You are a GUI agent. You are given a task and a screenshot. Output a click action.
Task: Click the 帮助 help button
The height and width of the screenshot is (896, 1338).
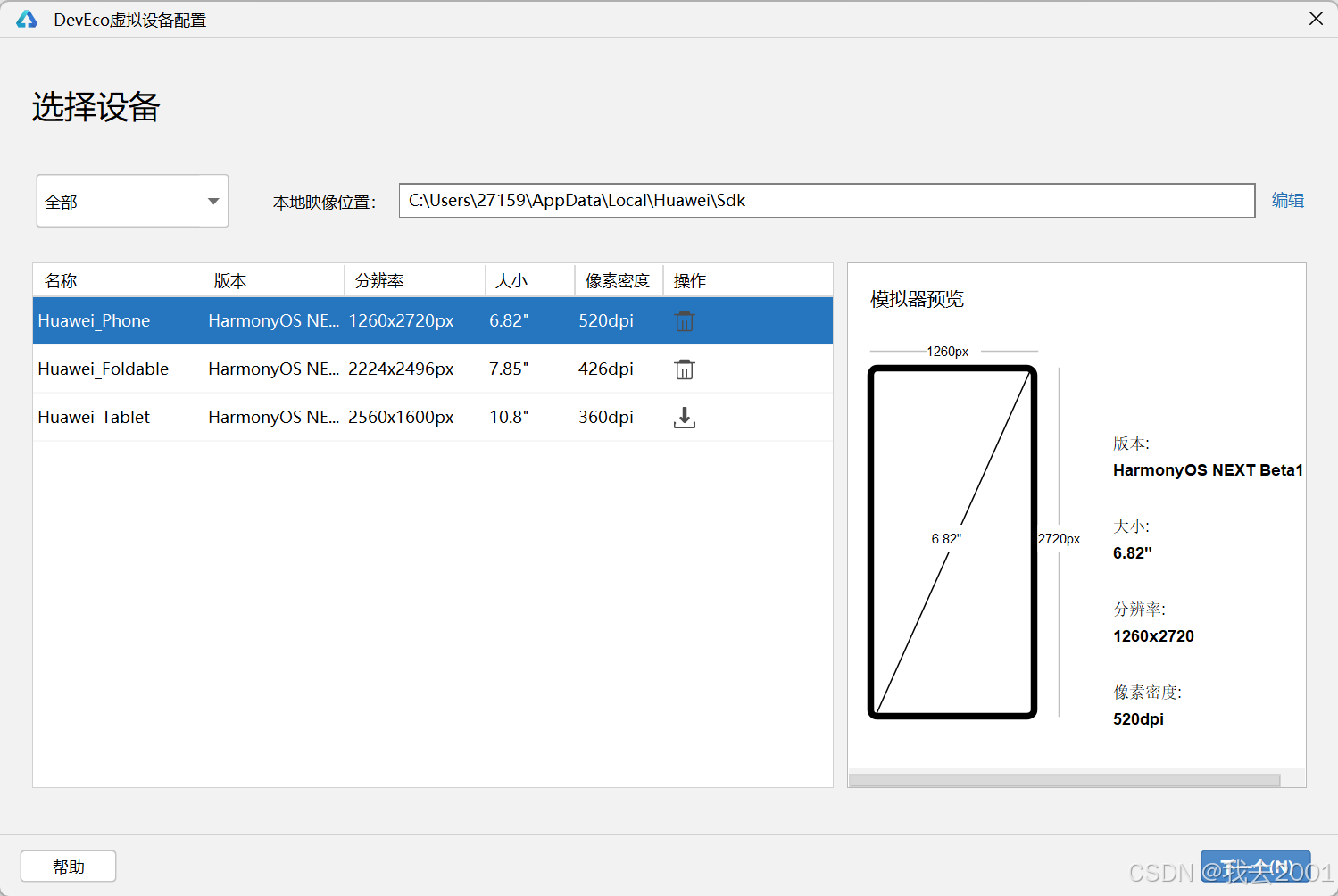pyautogui.click(x=68, y=867)
